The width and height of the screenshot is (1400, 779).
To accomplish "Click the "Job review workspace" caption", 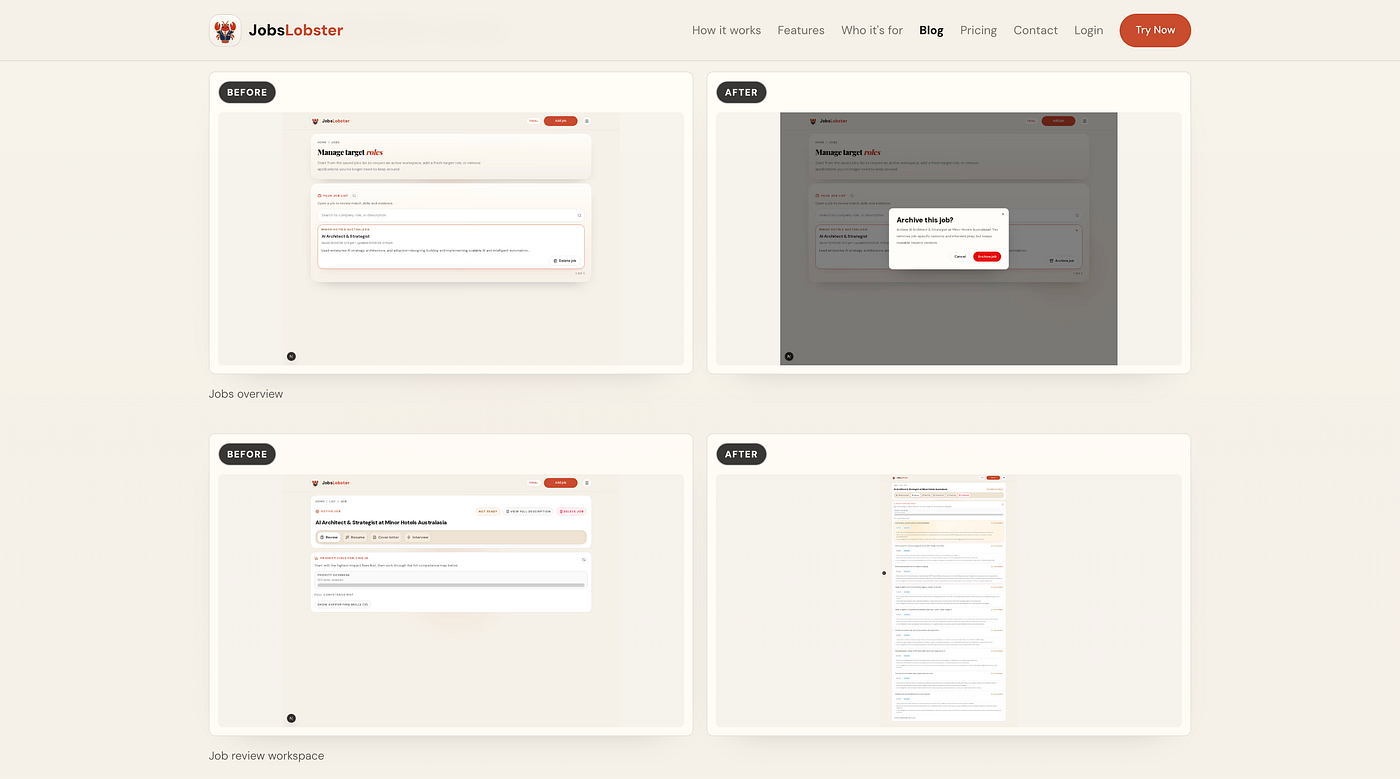I will [266, 756].
